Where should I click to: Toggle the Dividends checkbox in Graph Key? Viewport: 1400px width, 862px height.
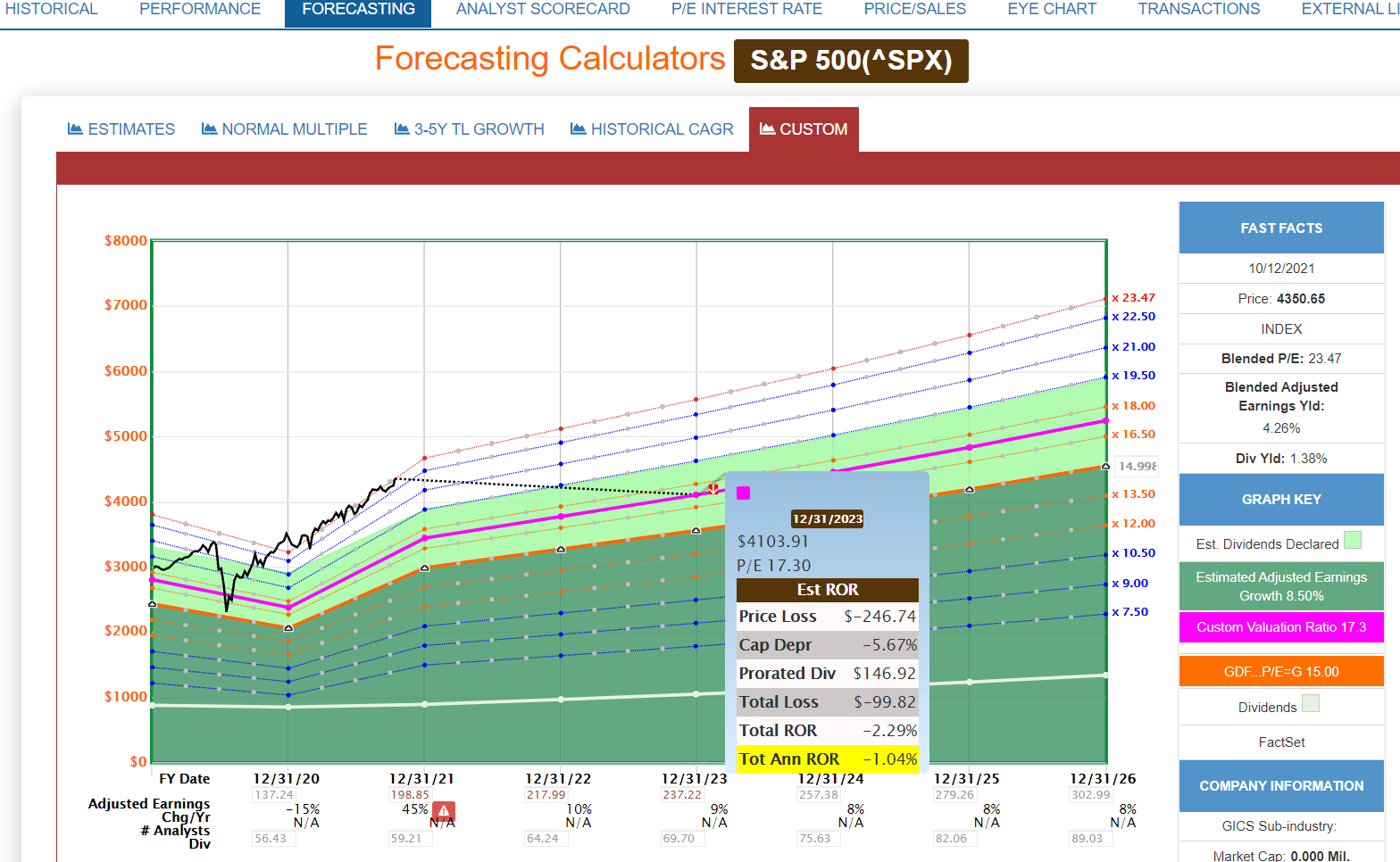pyautogui.click(x=1311, y=703)
